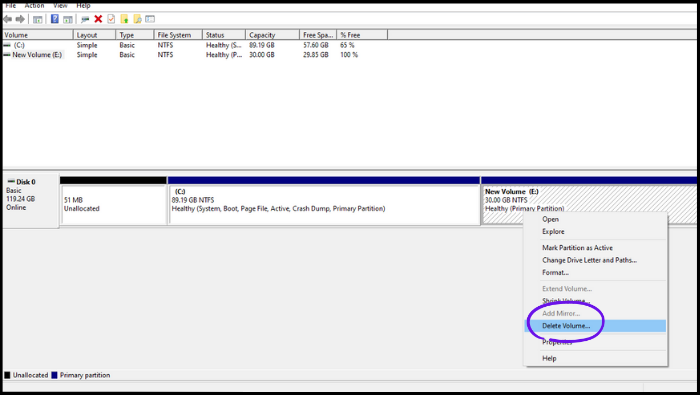
Task: Click the folder with magnifier icon
Action: point(138,19)
